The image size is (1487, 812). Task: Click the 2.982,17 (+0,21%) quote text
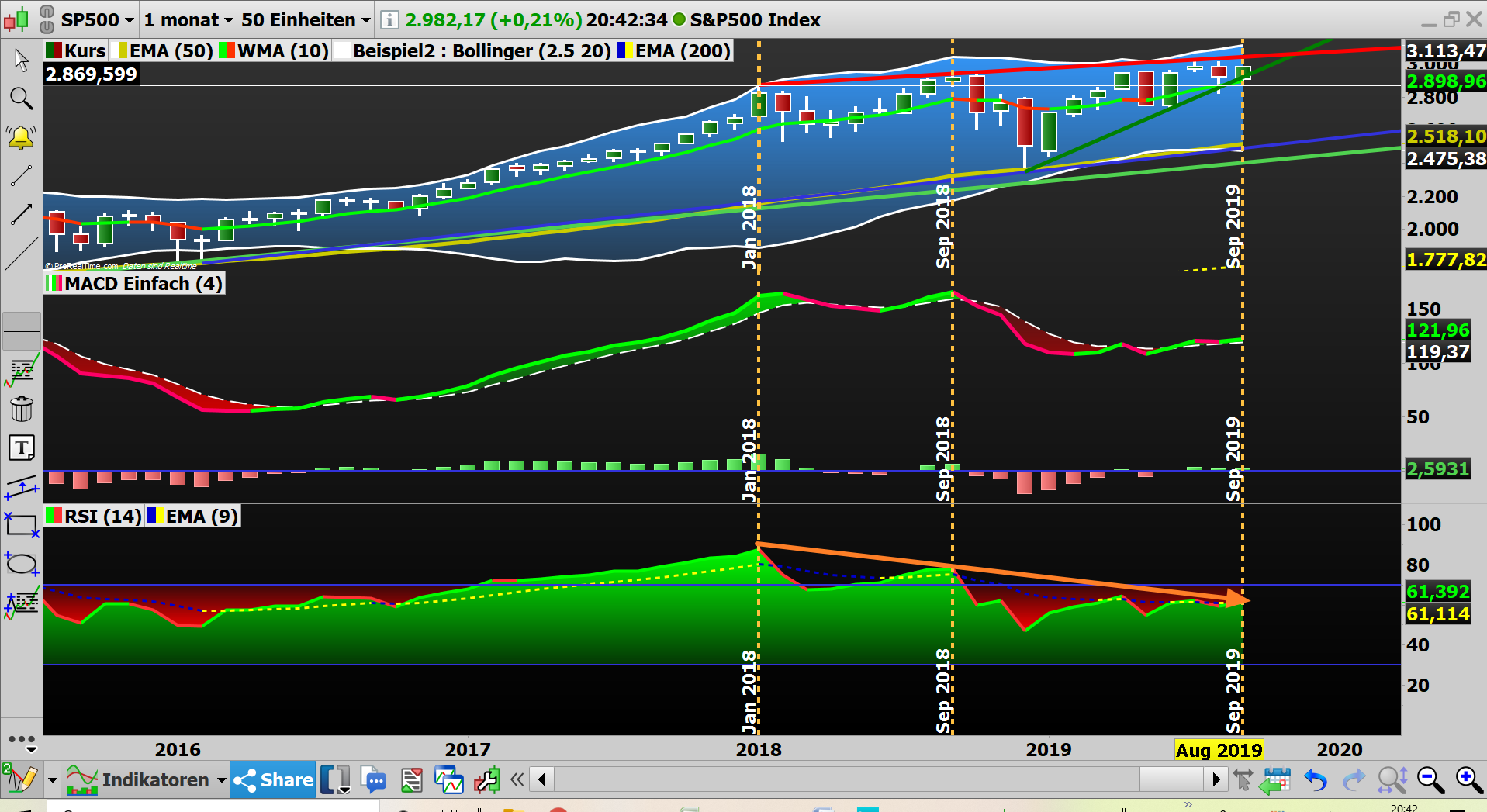[493, 19]
